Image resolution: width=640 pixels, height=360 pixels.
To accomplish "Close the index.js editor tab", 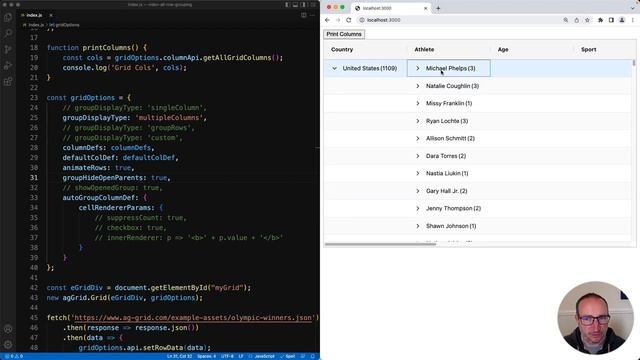I will (x=51, y=15).
